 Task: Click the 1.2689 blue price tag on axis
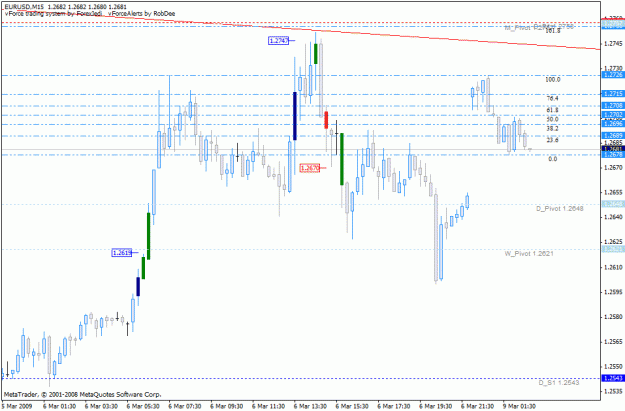tap(613, 136)
